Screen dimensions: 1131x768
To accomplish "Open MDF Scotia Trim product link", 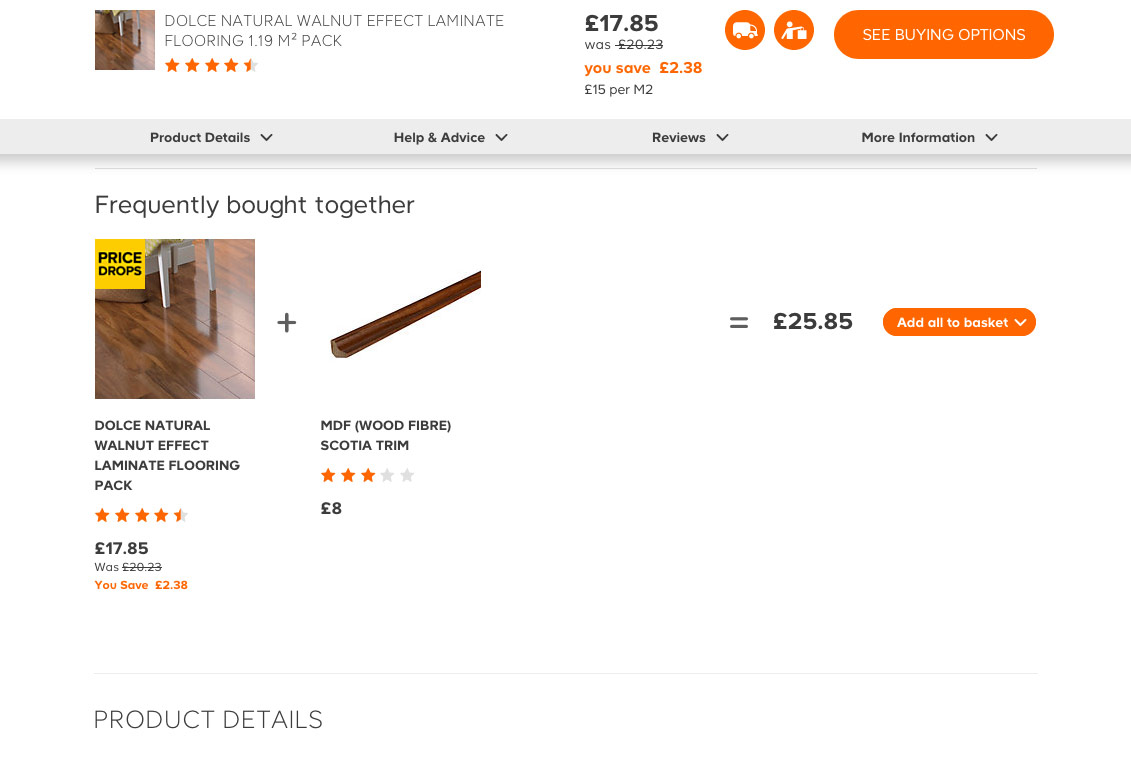I will pos(386,435).
